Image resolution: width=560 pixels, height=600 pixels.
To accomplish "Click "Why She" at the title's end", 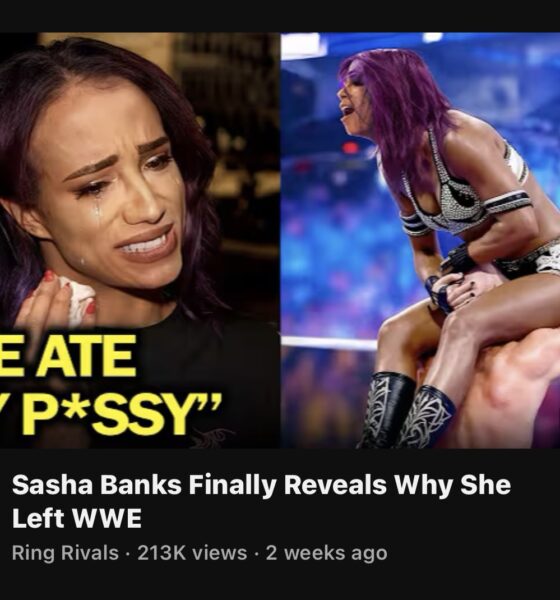I will coord(452,485).
